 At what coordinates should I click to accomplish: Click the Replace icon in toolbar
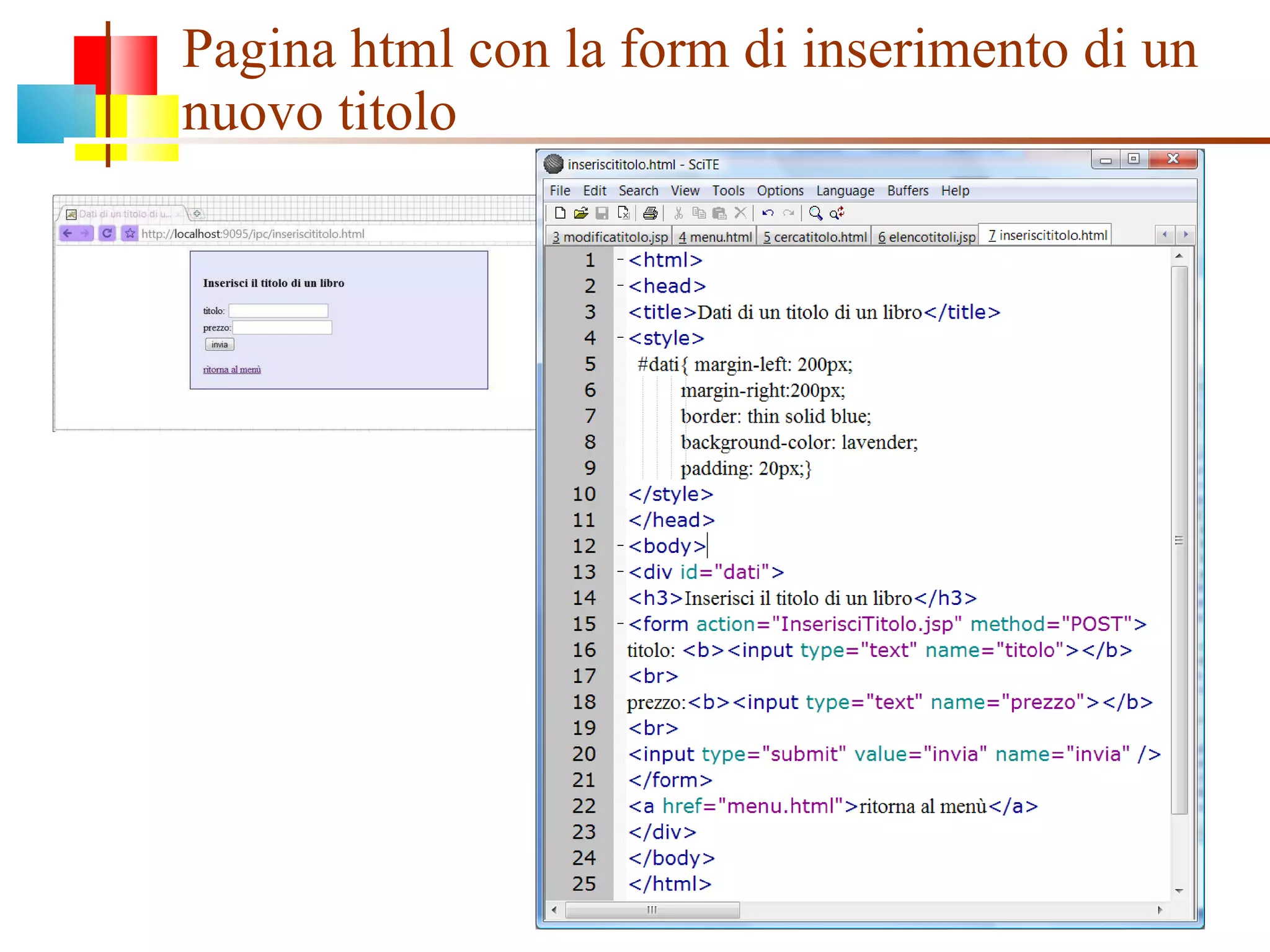tap(837, 213)
